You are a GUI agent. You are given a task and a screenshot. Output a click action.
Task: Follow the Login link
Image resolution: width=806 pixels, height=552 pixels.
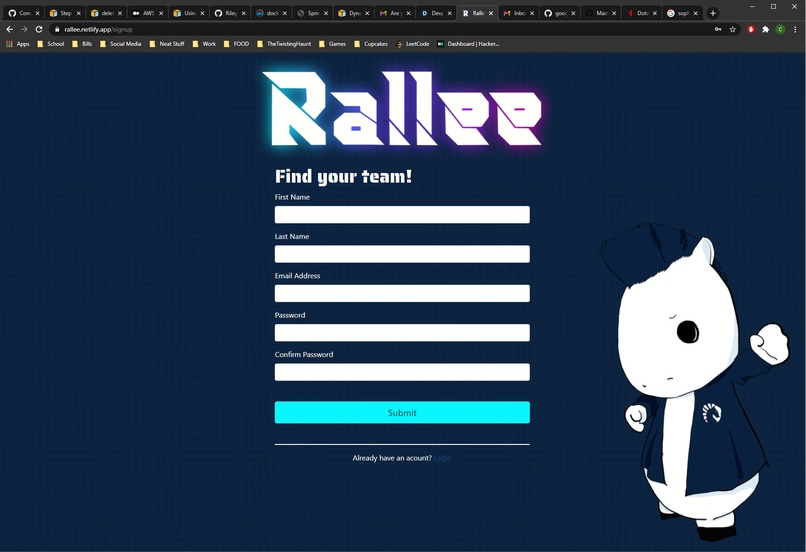pyautogui.click(x=443, y=458)
